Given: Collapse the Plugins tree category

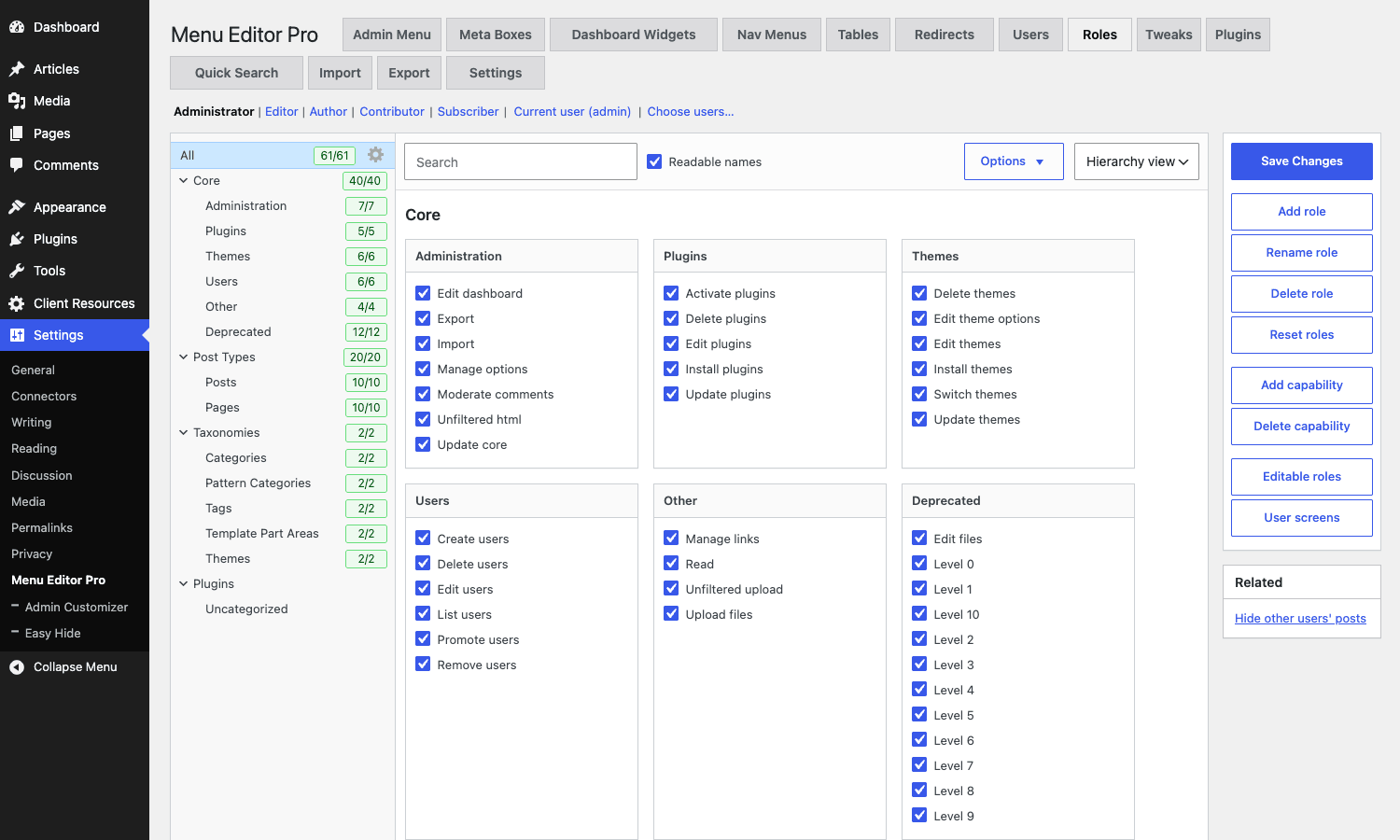Looking at the screenshot, I should pos(184,584).
